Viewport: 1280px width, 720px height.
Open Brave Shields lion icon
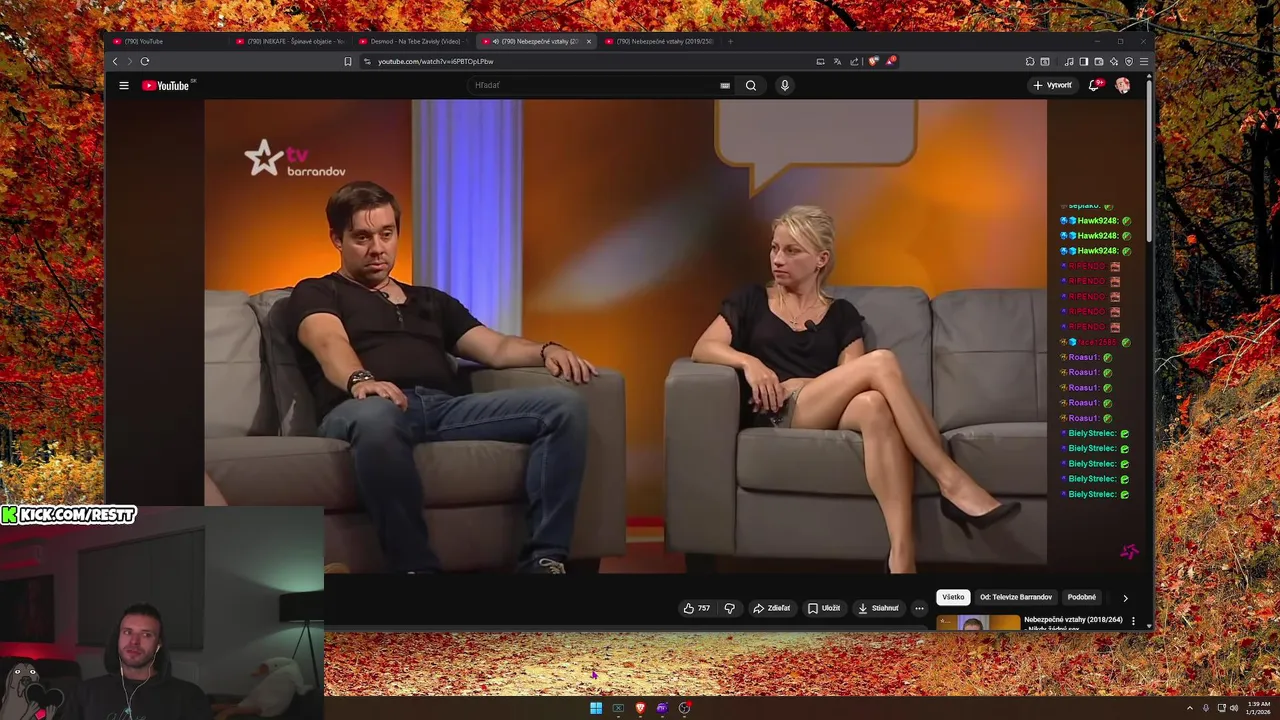pyautogui.click(x=873, y=61)
